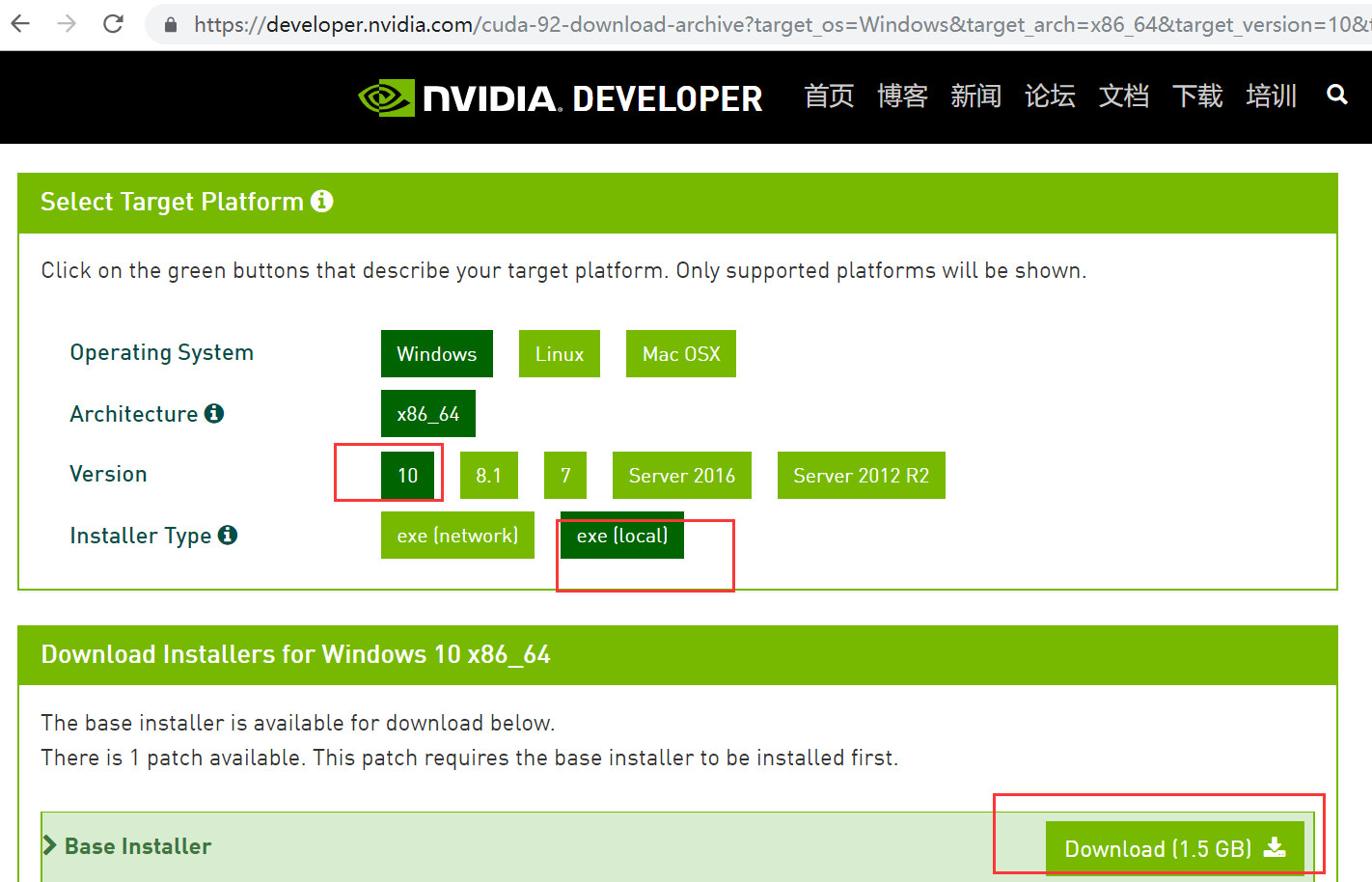The height and width of the screenshot is (882, 1372).
Task: Click the Installer Type label text
Action: coord(141,536)
